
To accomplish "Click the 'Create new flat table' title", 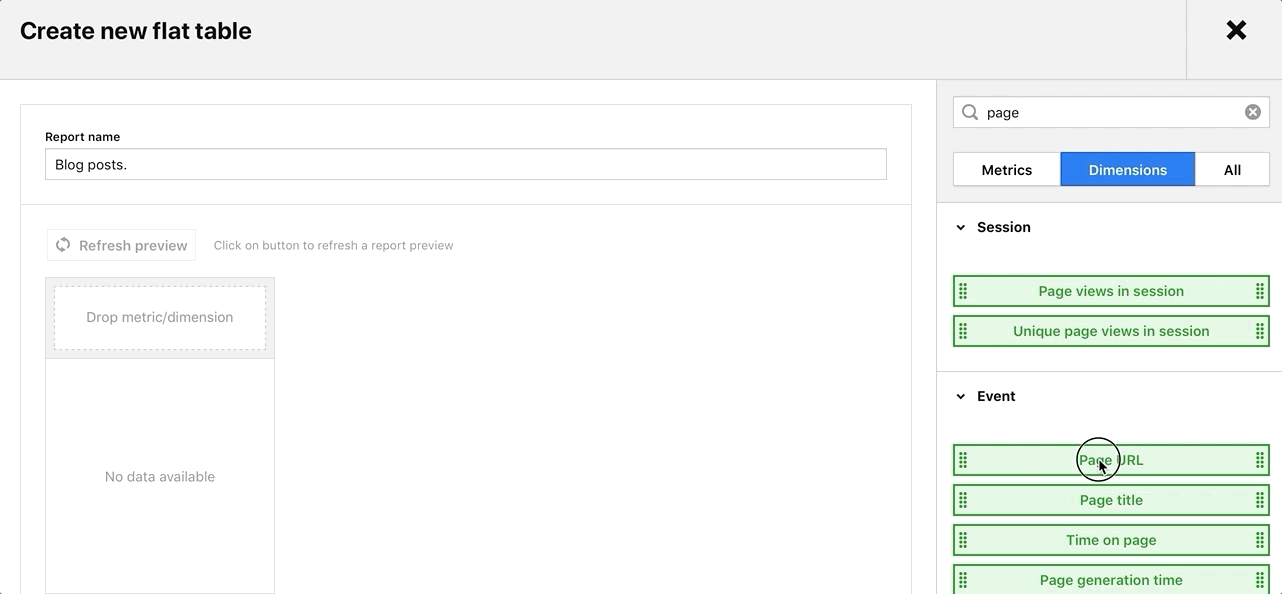I will (x=136, y=31).
